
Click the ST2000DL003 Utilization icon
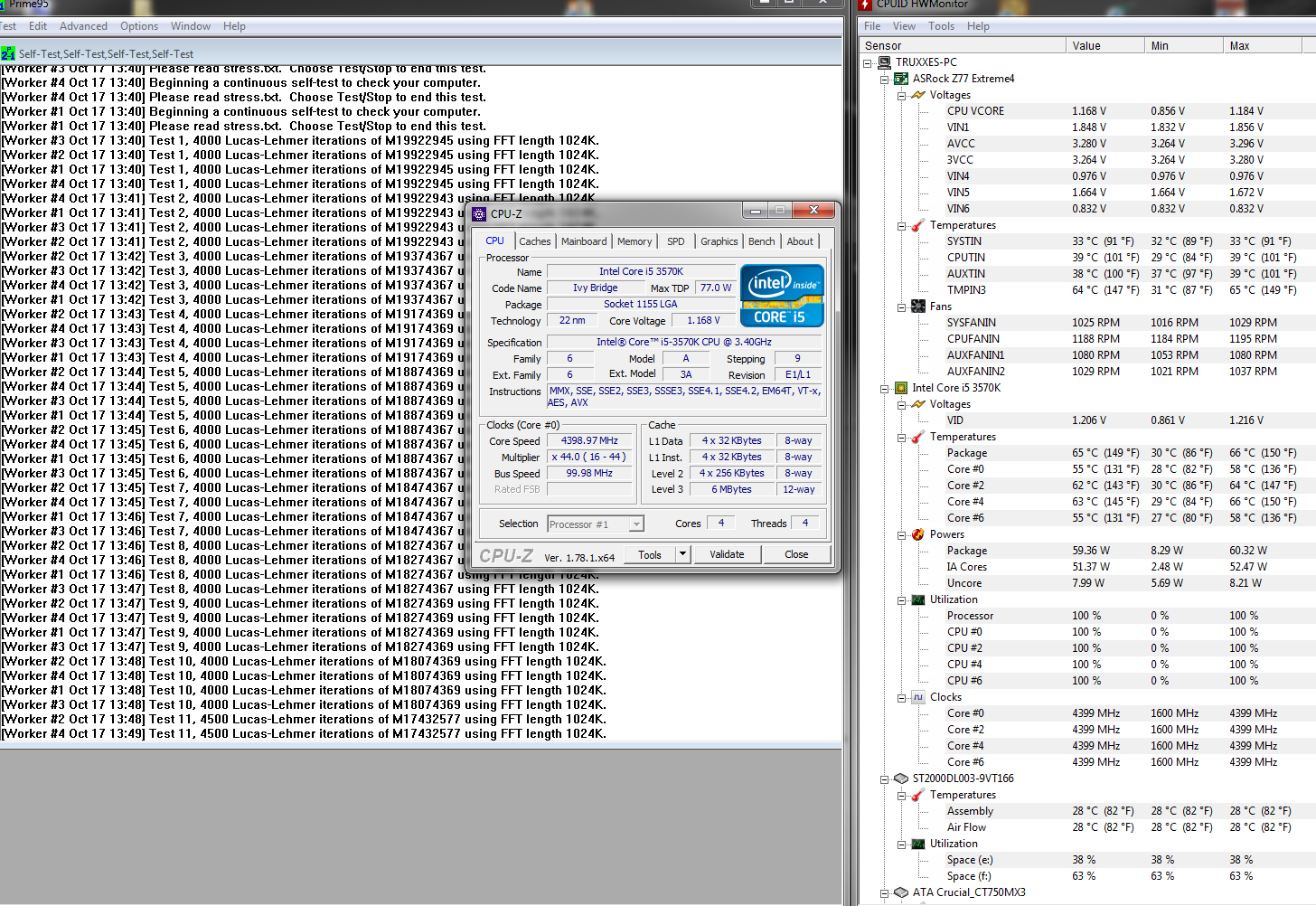(918, 844)
